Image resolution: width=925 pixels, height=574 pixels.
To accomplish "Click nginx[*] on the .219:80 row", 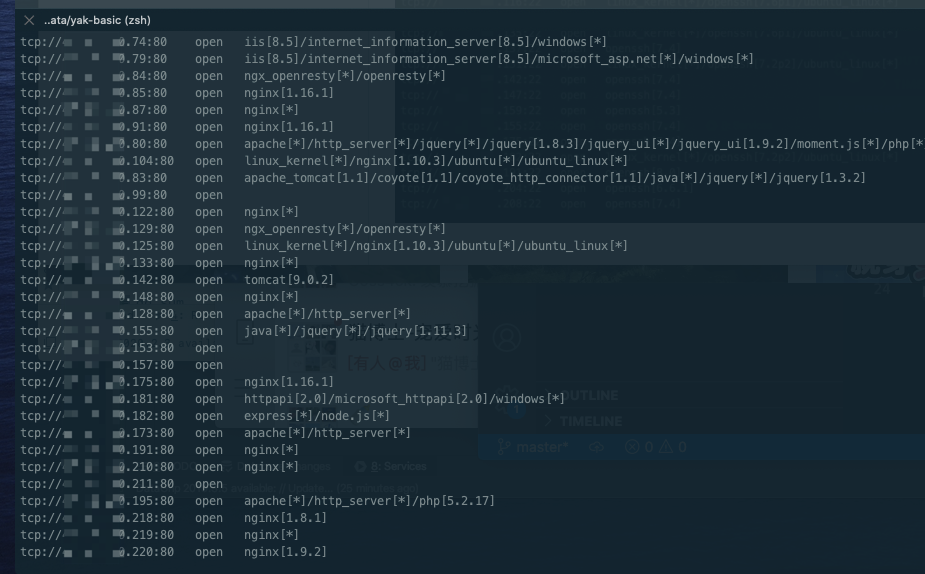I will tap(271, 535).
